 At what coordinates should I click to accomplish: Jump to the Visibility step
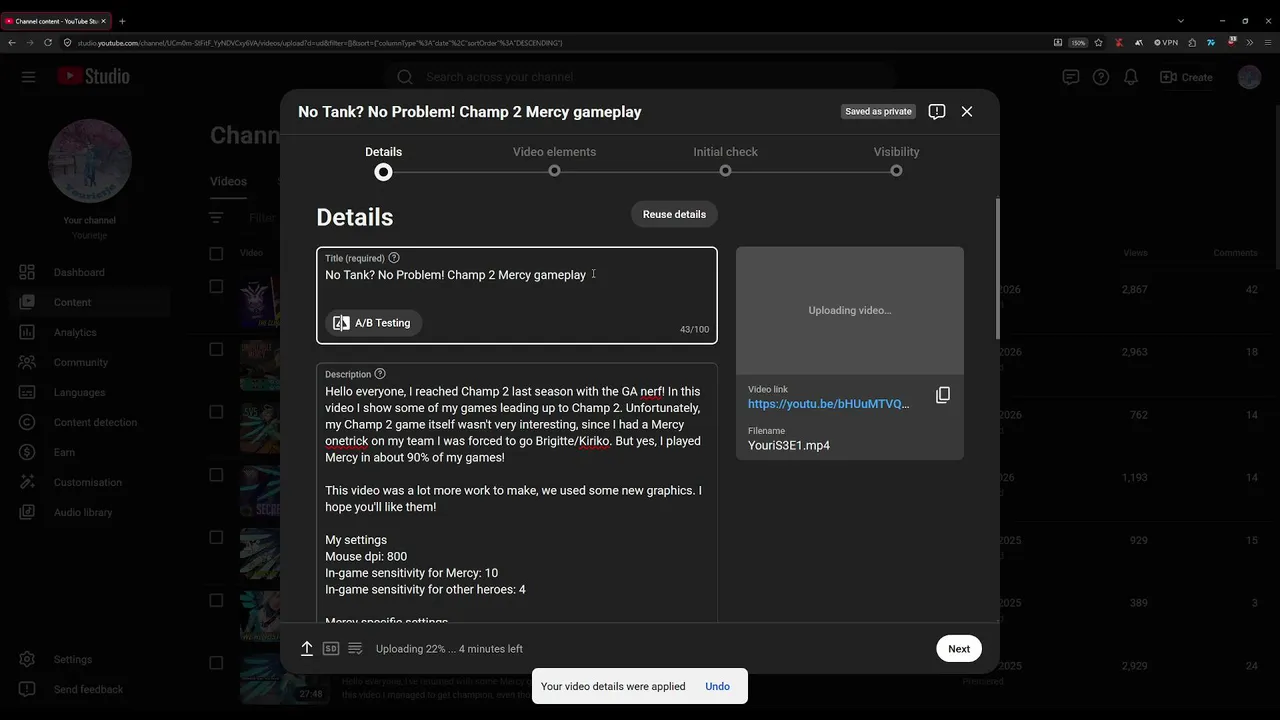[896, 162]
